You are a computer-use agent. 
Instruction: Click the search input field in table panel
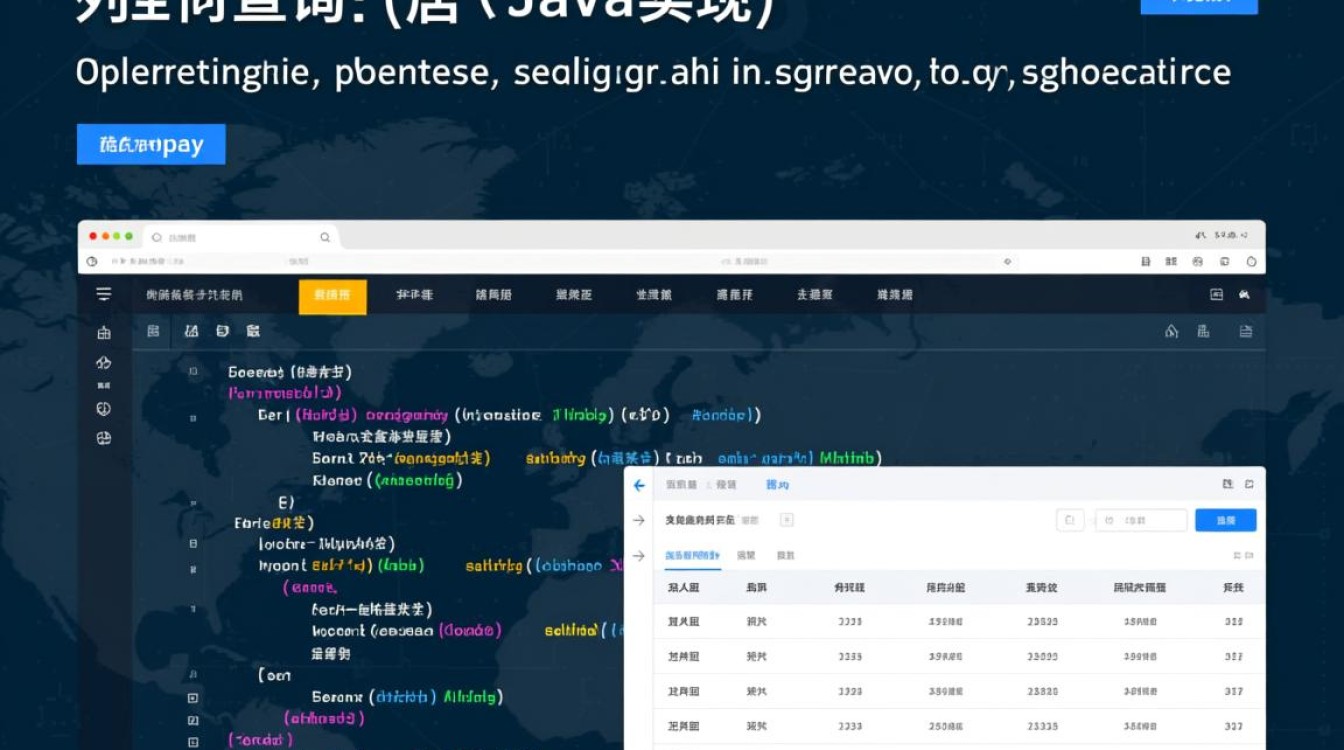click(x=1141, y=520)
